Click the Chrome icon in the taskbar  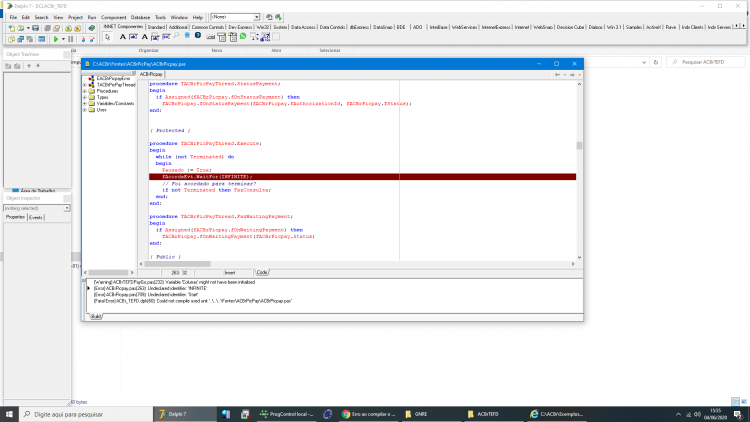coord(346,414)
